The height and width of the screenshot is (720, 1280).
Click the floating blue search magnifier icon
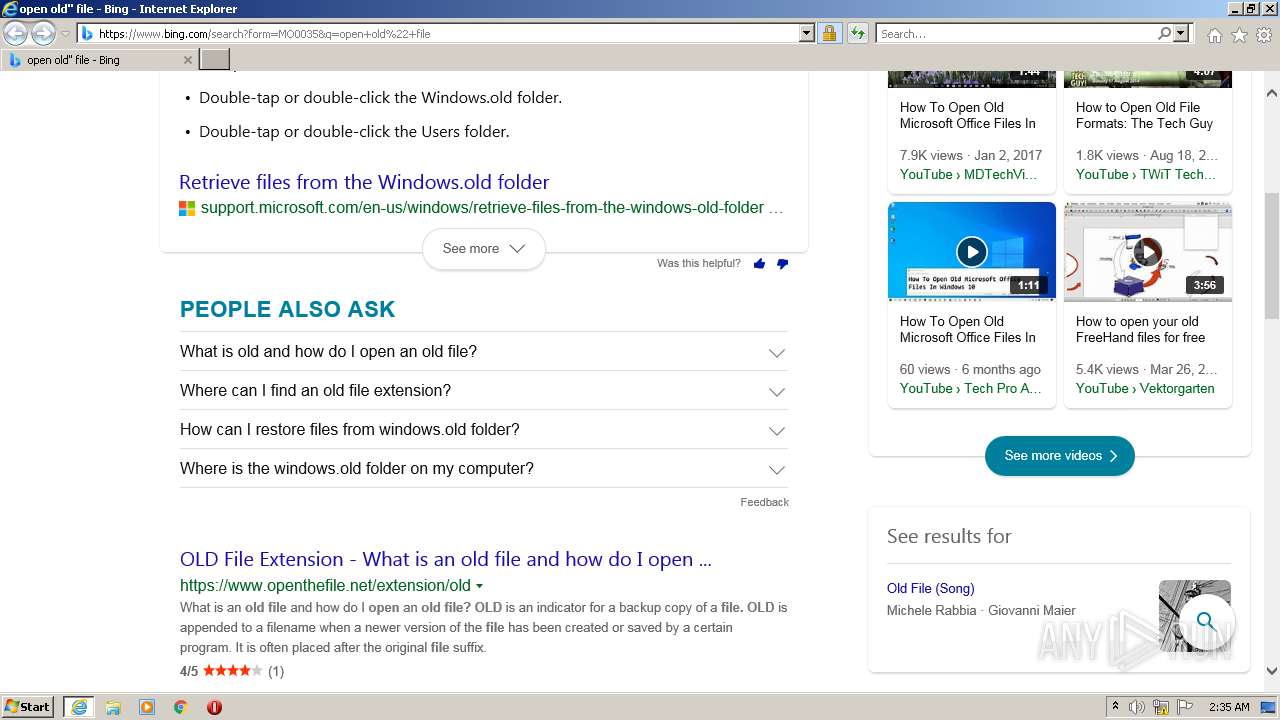click(1206, 622)
